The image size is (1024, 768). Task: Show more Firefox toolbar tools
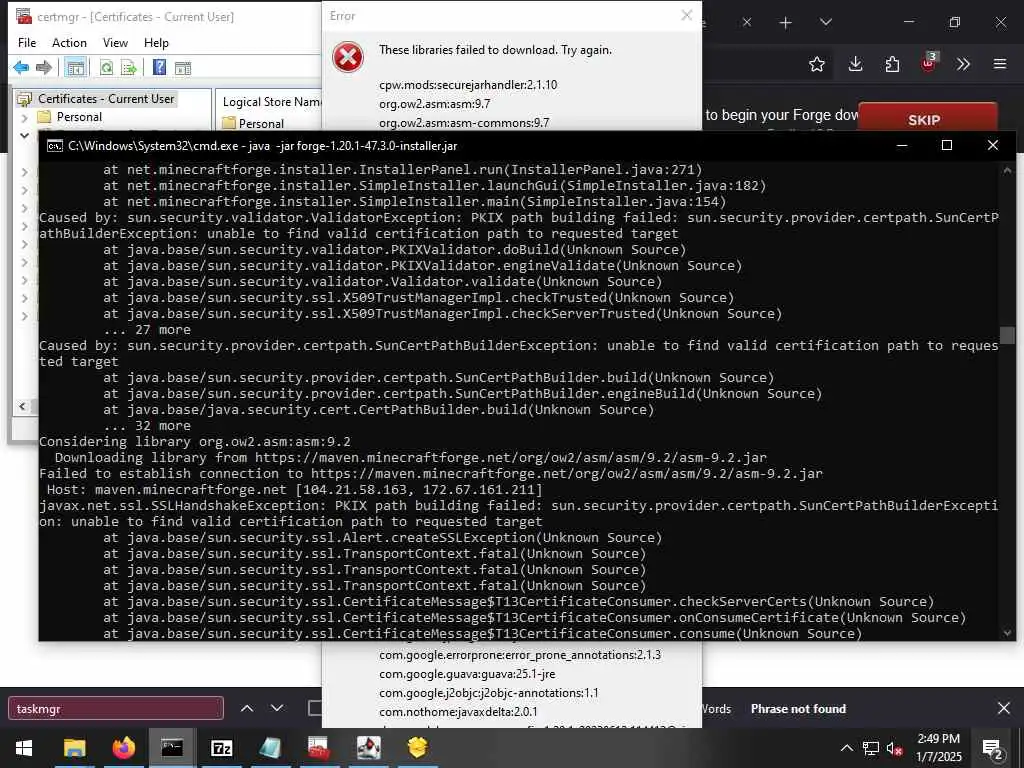963,64
